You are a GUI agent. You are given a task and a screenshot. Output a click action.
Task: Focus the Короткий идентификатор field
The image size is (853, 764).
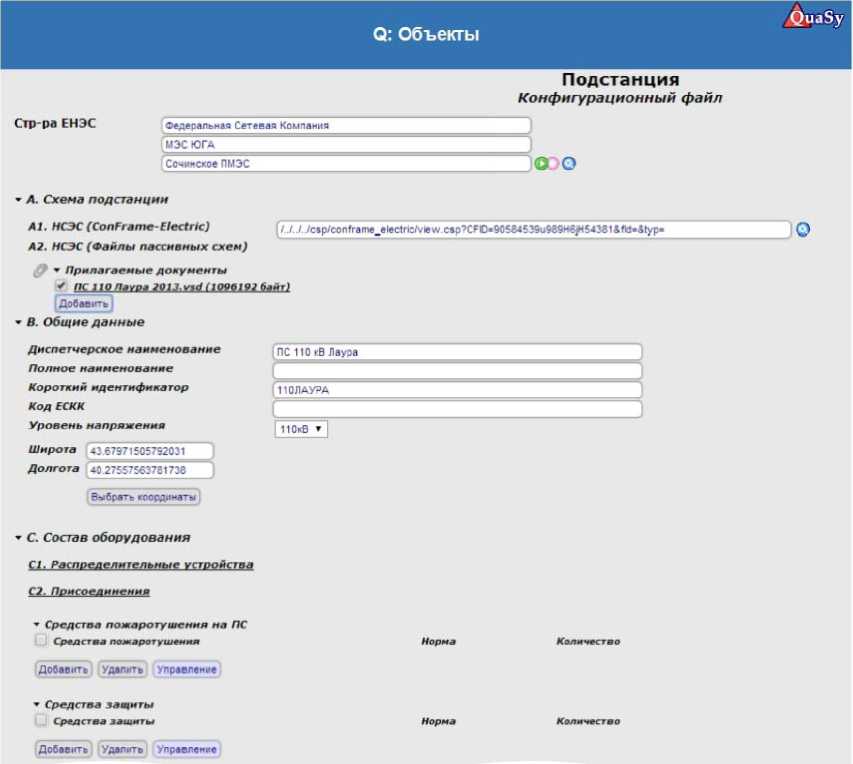tap(457, 390)
